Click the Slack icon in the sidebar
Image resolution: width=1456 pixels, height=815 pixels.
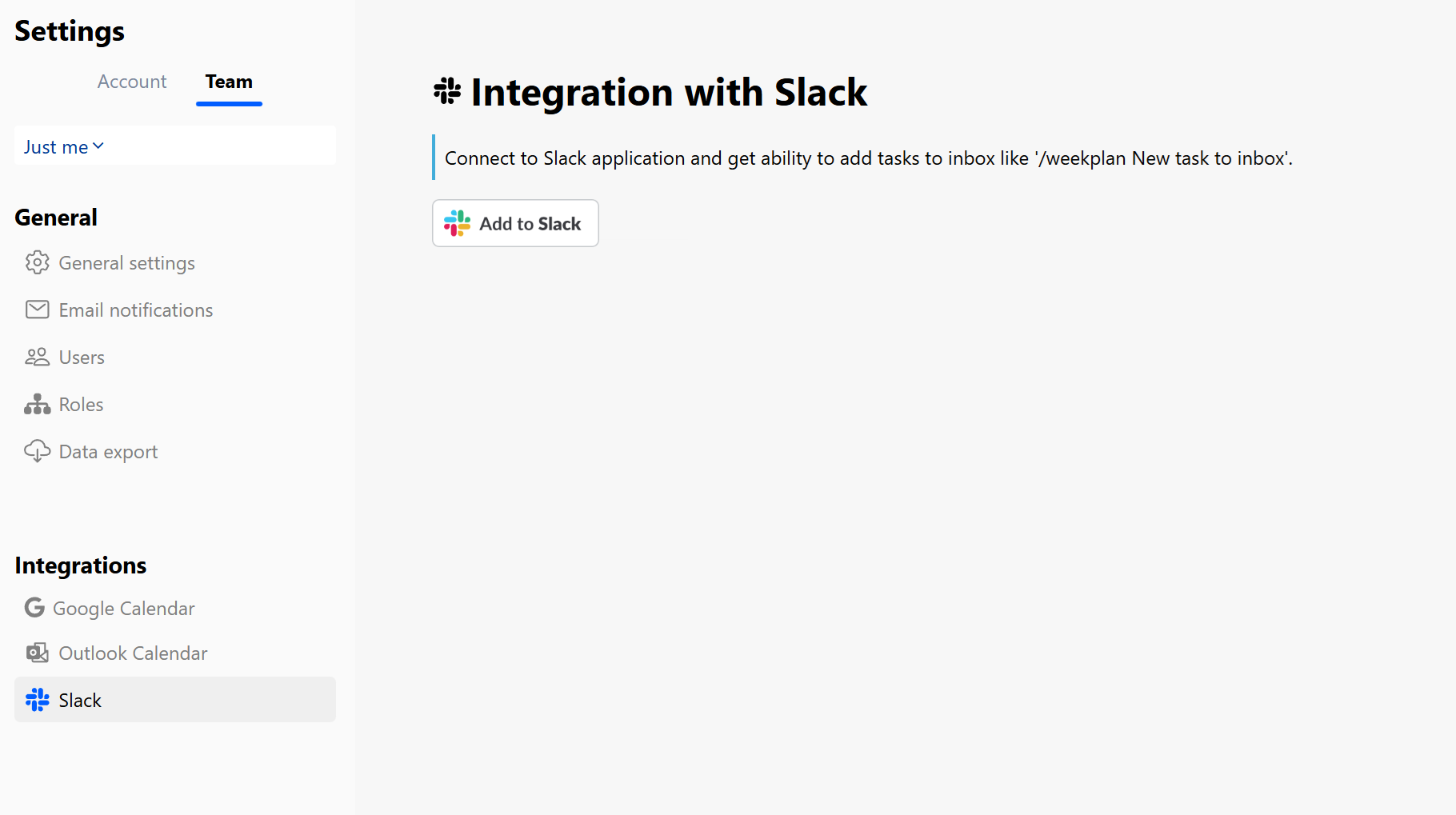[37, 699]
